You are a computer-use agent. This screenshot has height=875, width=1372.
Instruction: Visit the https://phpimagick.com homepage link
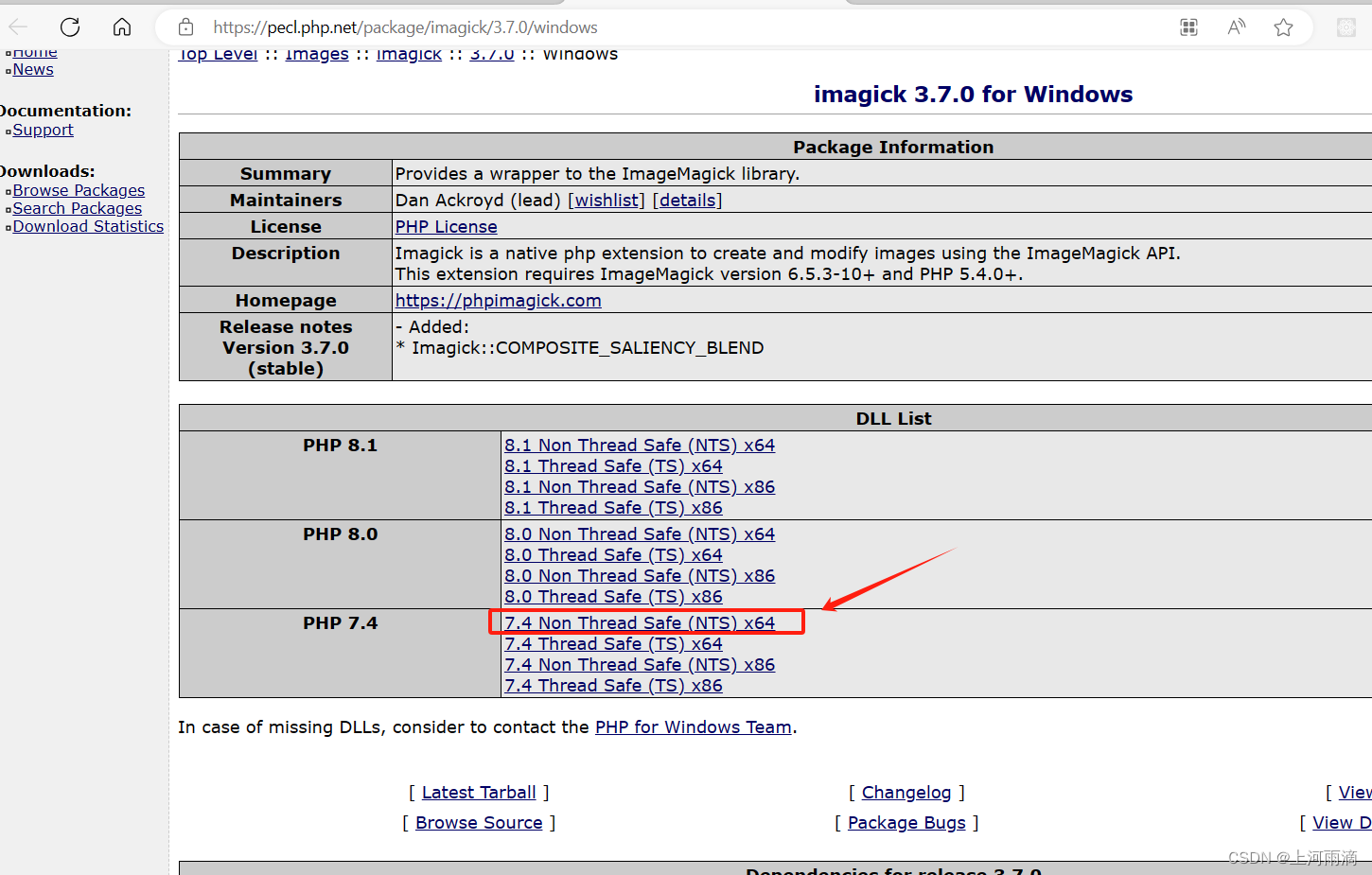tap(499, 300)
